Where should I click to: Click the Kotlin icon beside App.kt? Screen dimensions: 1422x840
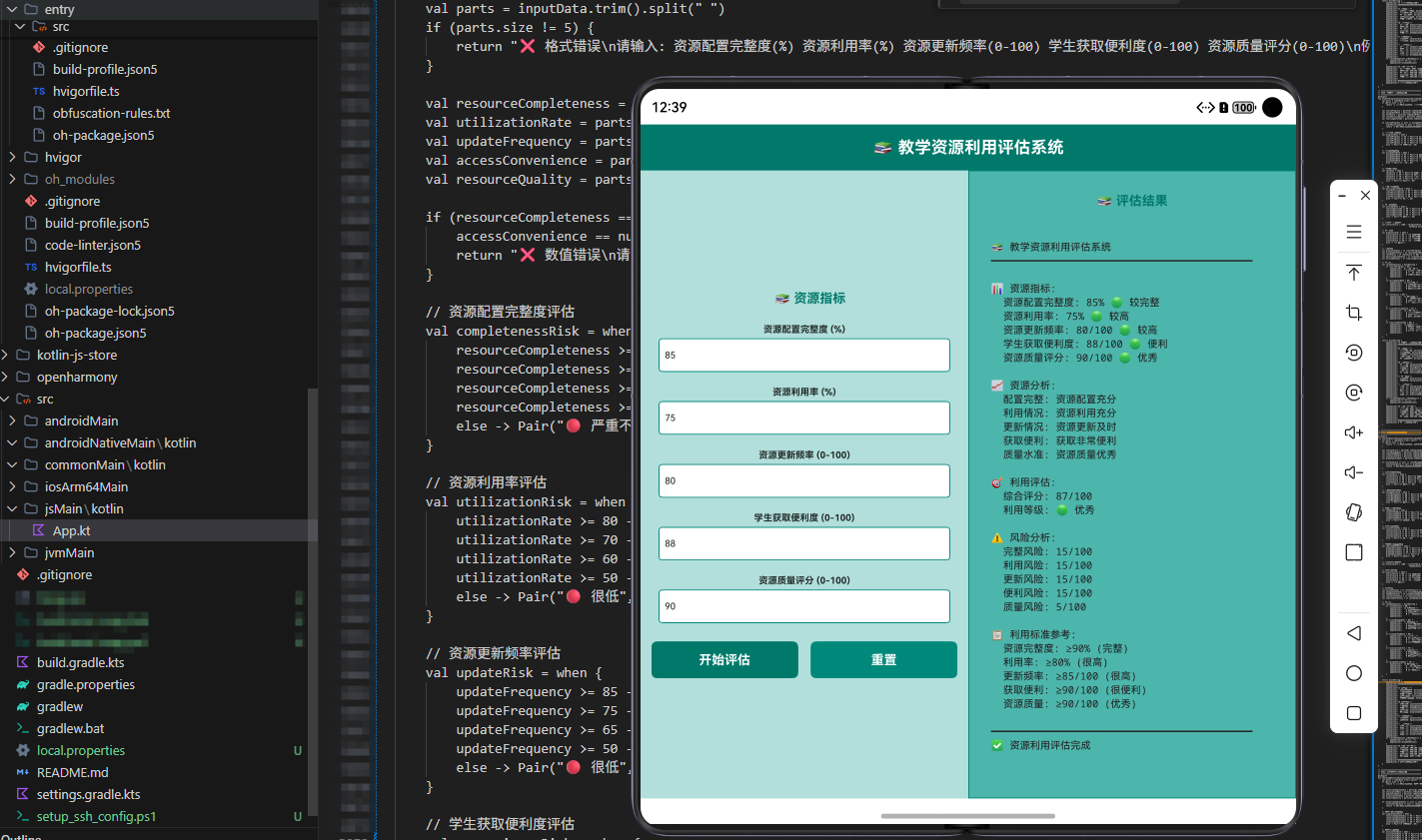coord(39,530)
